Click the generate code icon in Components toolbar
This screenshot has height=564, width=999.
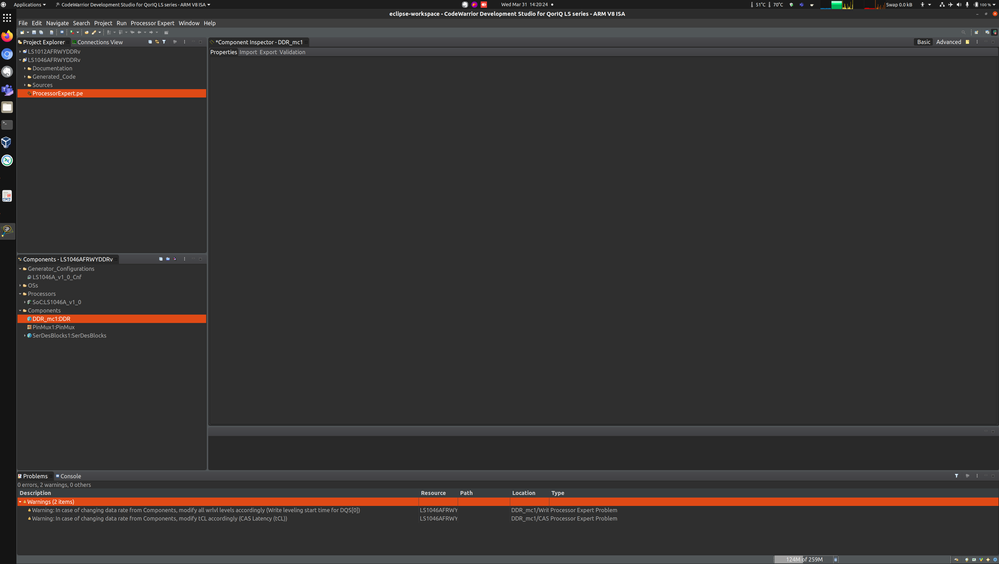tap(175, 259)
